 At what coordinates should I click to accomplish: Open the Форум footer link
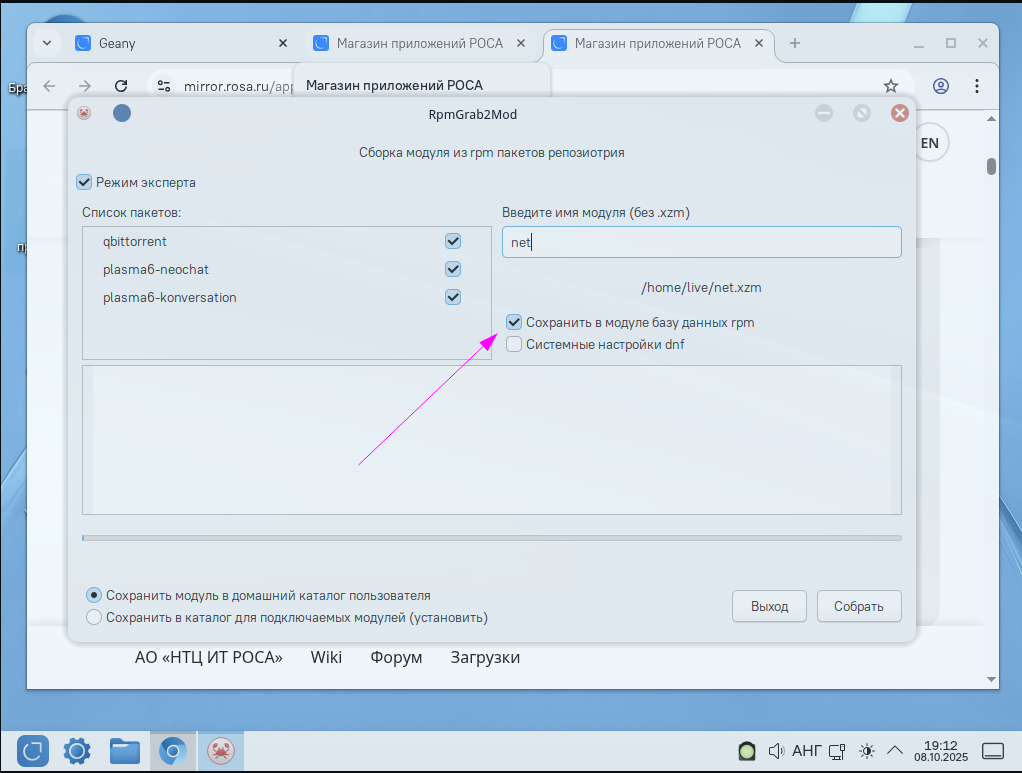[396, 657]
